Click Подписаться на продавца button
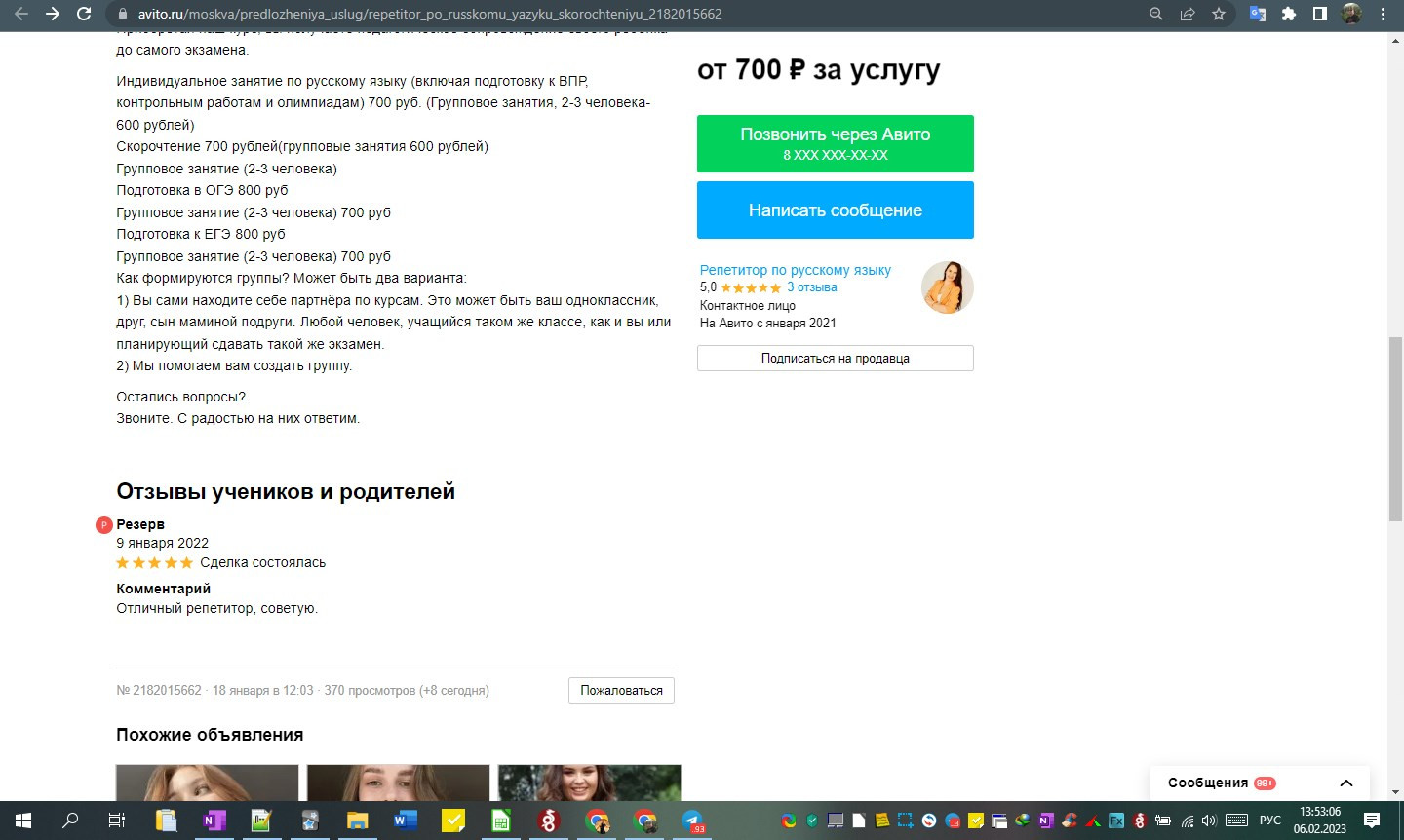This screenshot has height=840, width=1404. coord(836,358)
